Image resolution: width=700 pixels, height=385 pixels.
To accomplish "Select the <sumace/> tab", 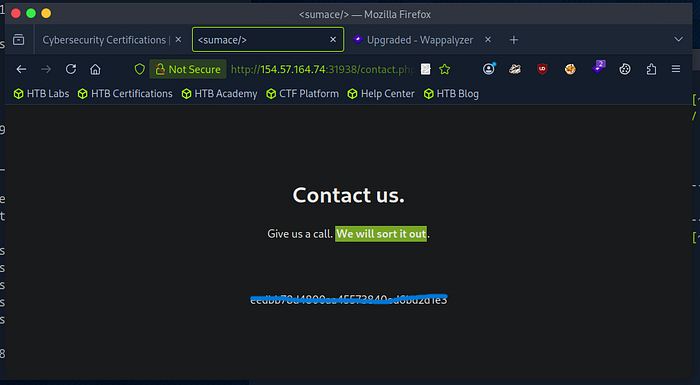I will point(268,40).
